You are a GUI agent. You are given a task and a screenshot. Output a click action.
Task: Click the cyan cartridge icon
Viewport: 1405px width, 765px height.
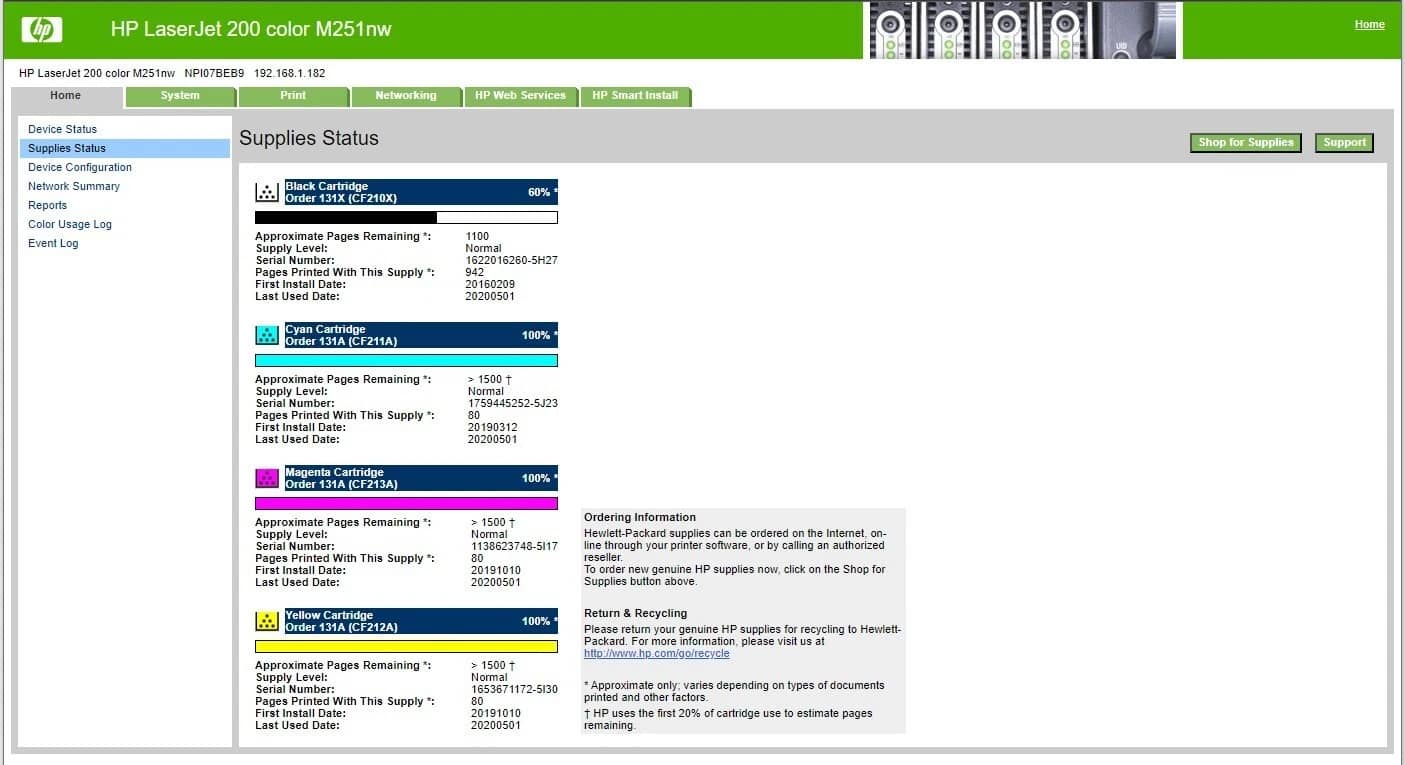(267, 335)
